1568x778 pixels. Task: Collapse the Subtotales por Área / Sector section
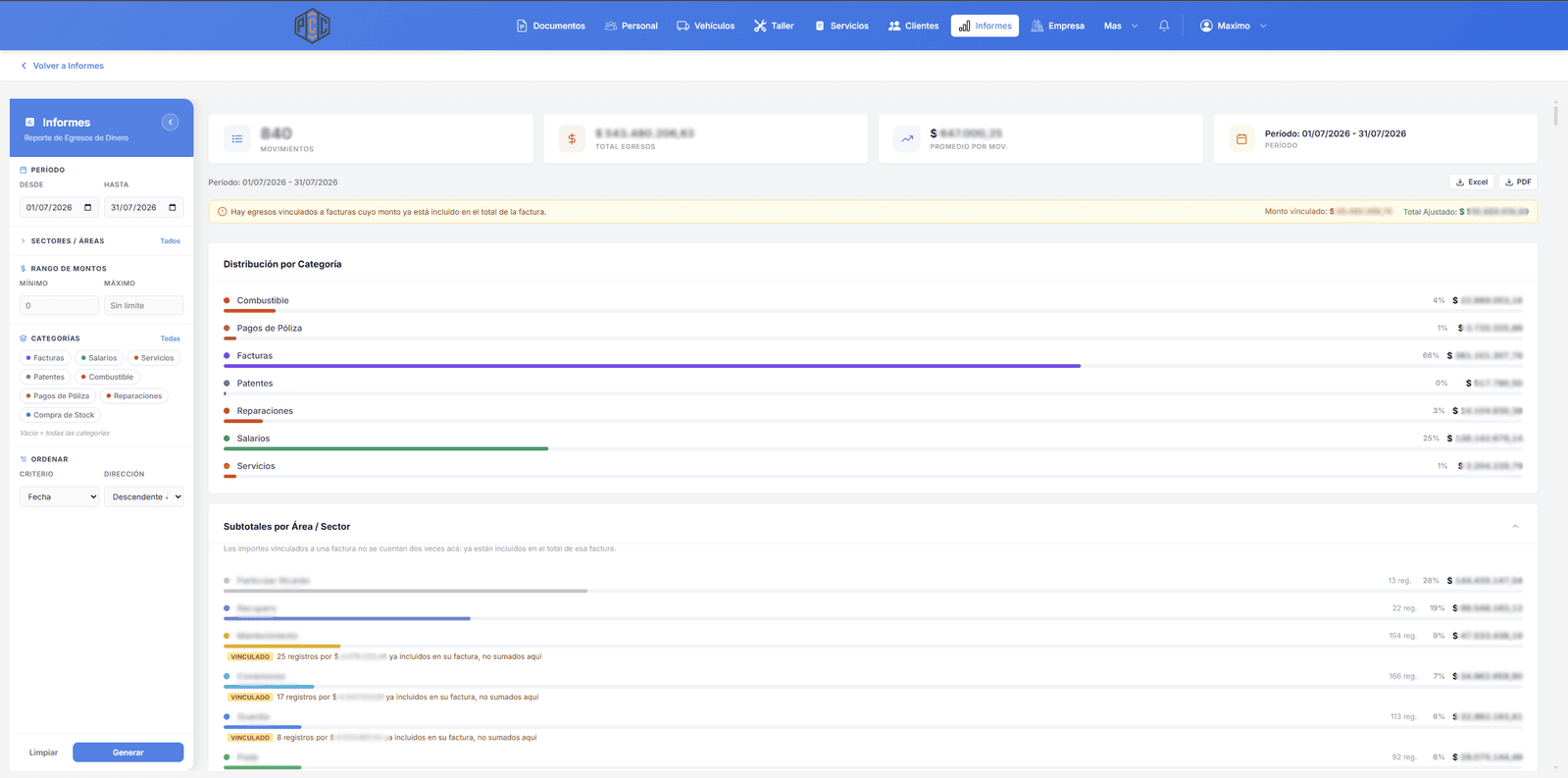point(1515,527)
